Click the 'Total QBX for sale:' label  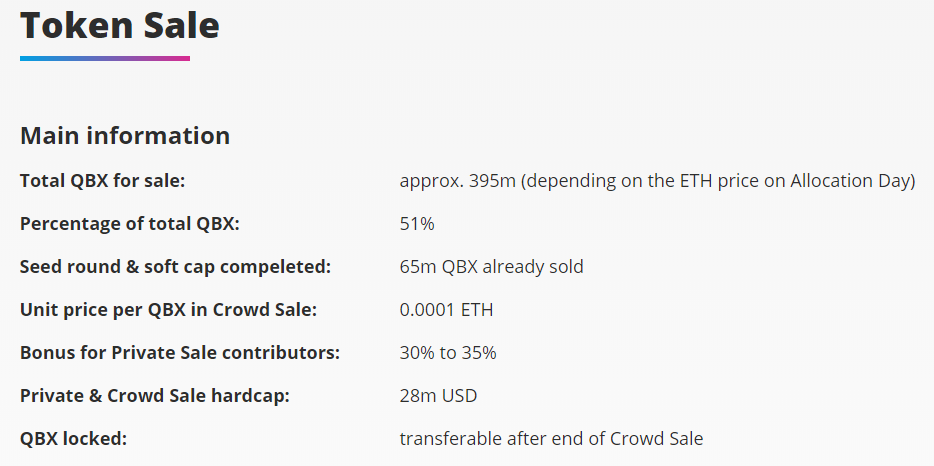(x=103, y=181)
